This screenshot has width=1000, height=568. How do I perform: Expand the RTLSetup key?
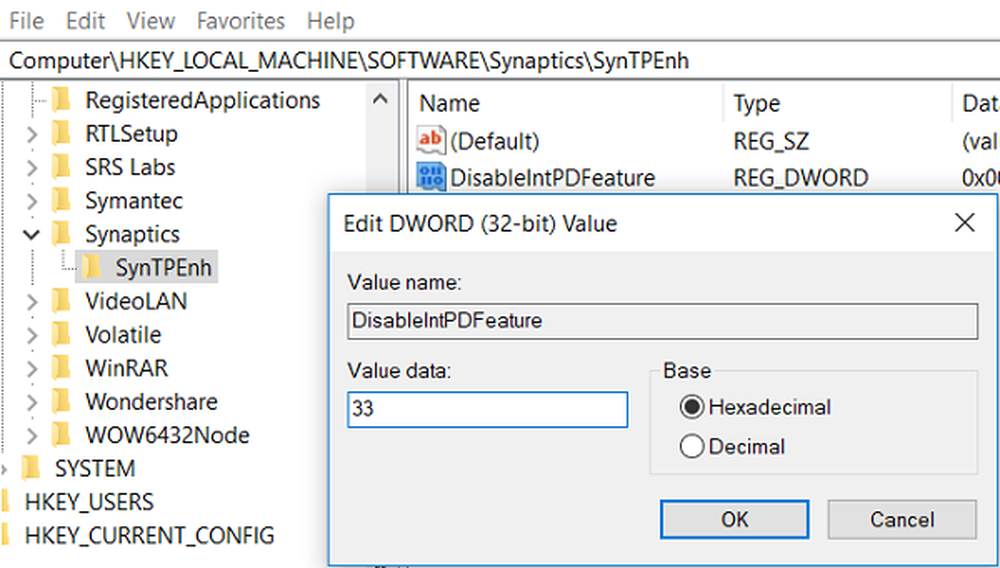32,135
